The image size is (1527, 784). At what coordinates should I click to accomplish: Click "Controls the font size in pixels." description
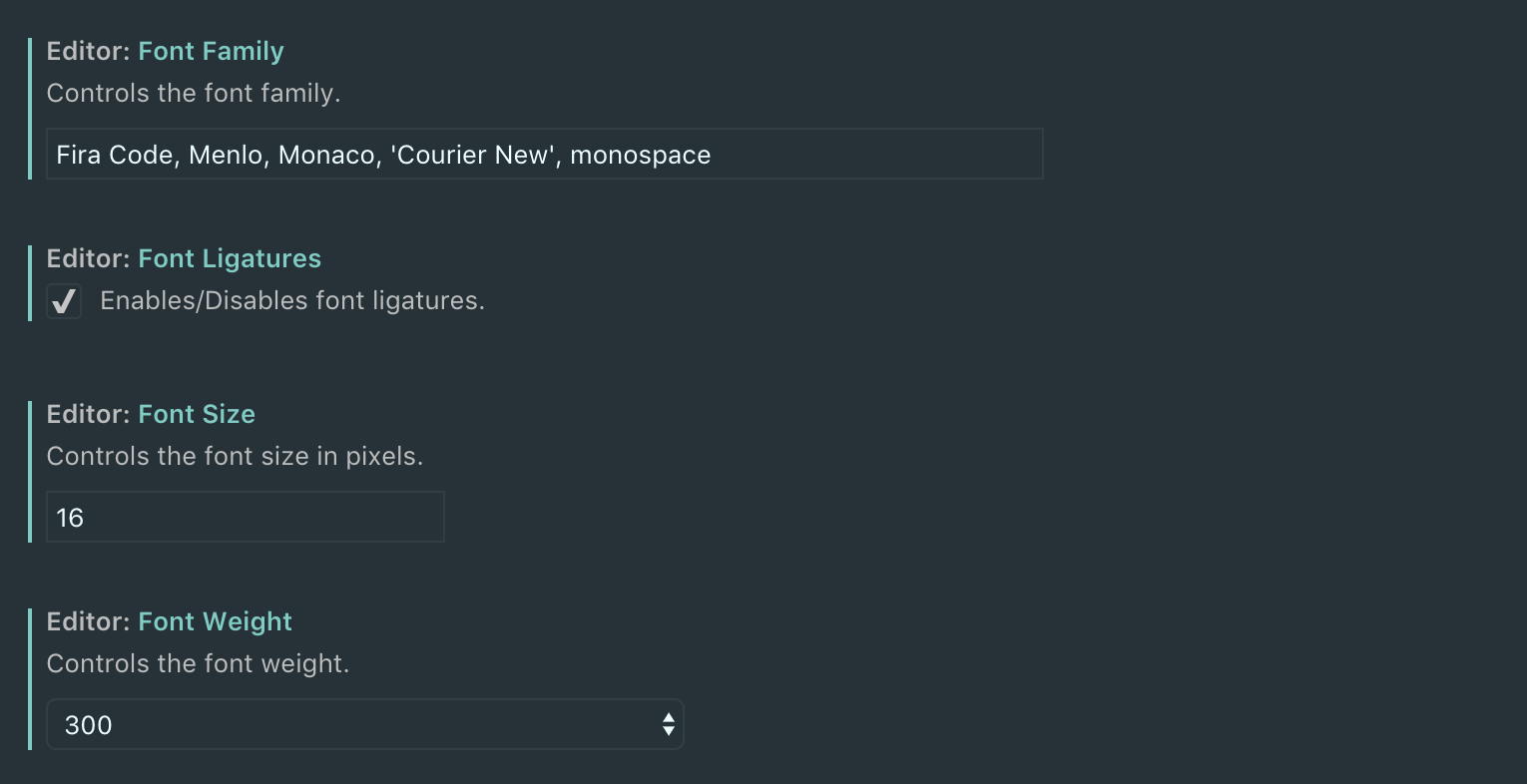tap(235, 456)
